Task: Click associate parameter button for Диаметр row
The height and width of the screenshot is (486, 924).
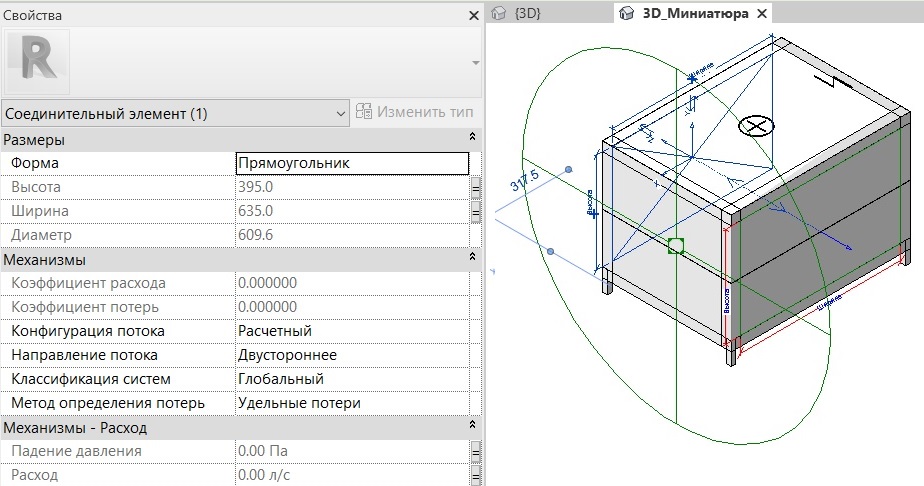Action: pyautogui.click(x=476, y=235)
